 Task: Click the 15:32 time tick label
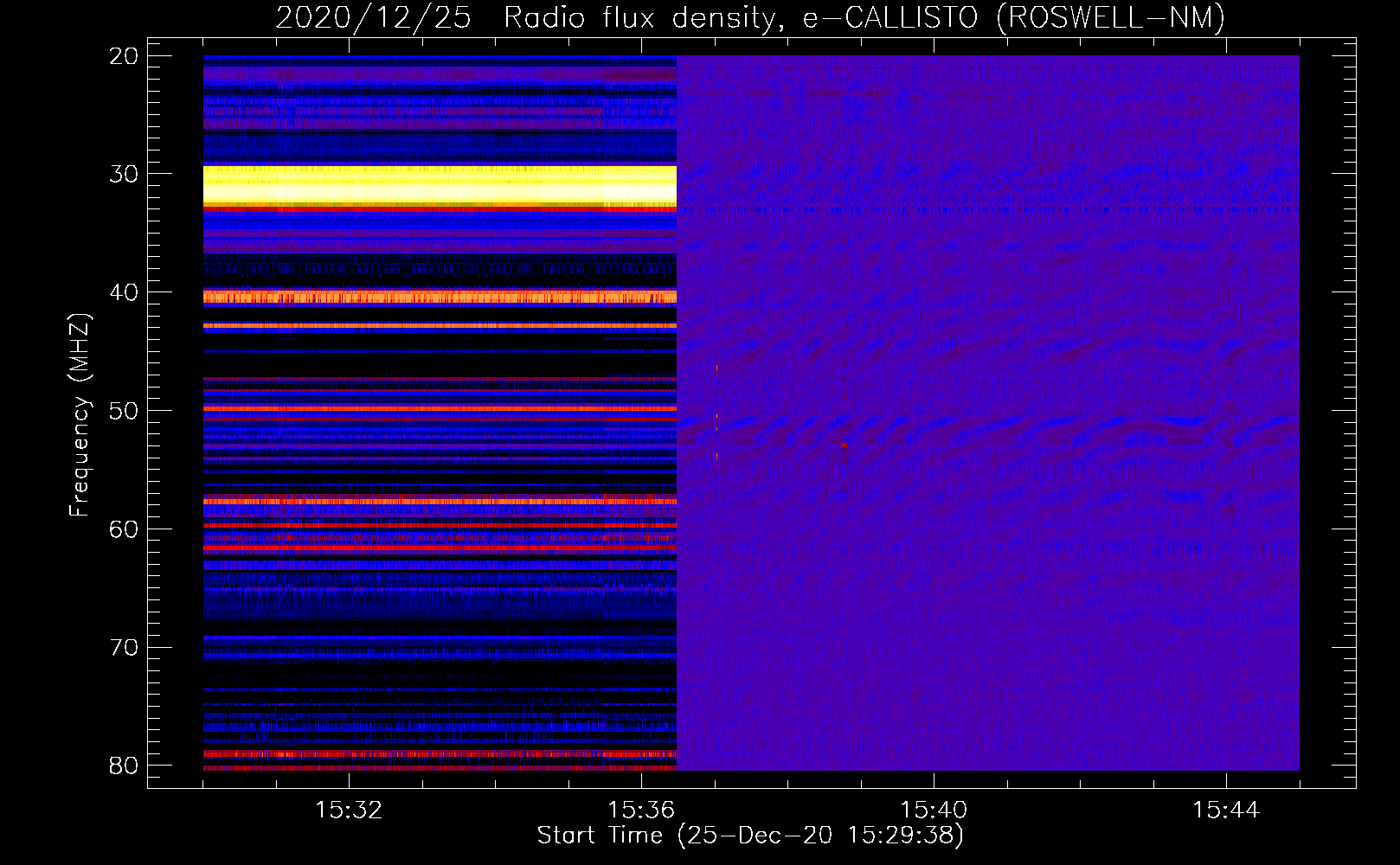click(349, 811)
